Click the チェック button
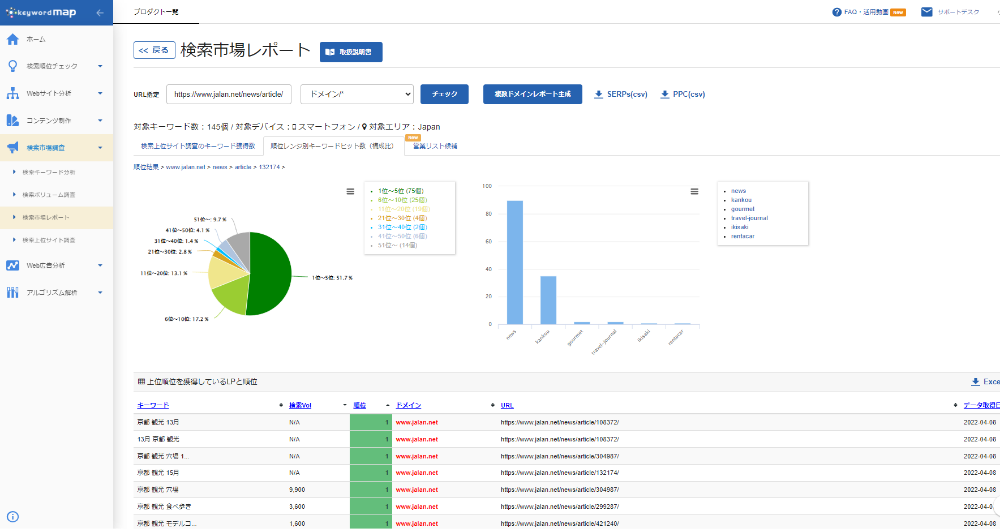Viewport: 1000px width, 529px height. pos(445,94)
